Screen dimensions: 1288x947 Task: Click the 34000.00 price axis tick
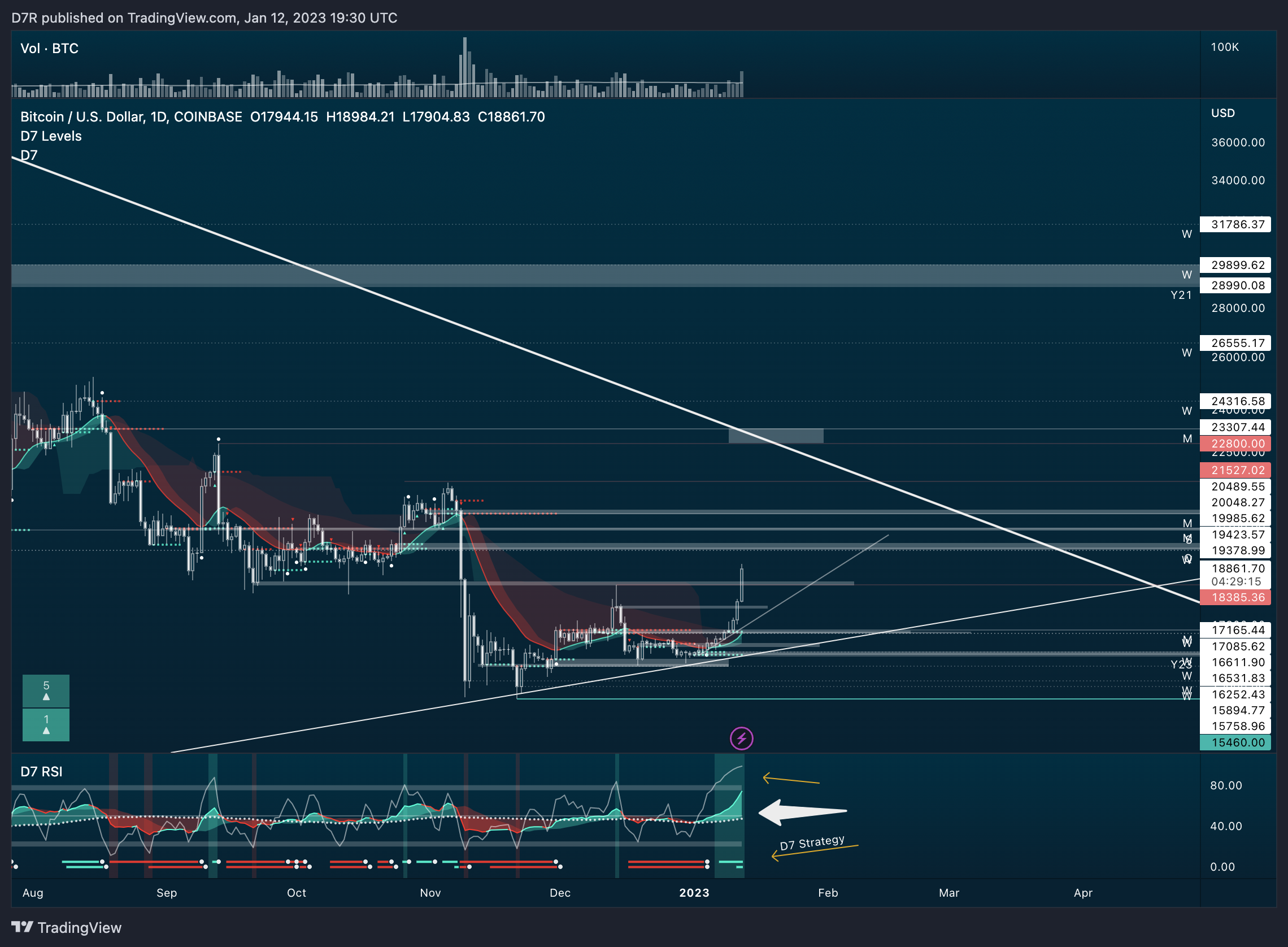tap(1238, 181)
